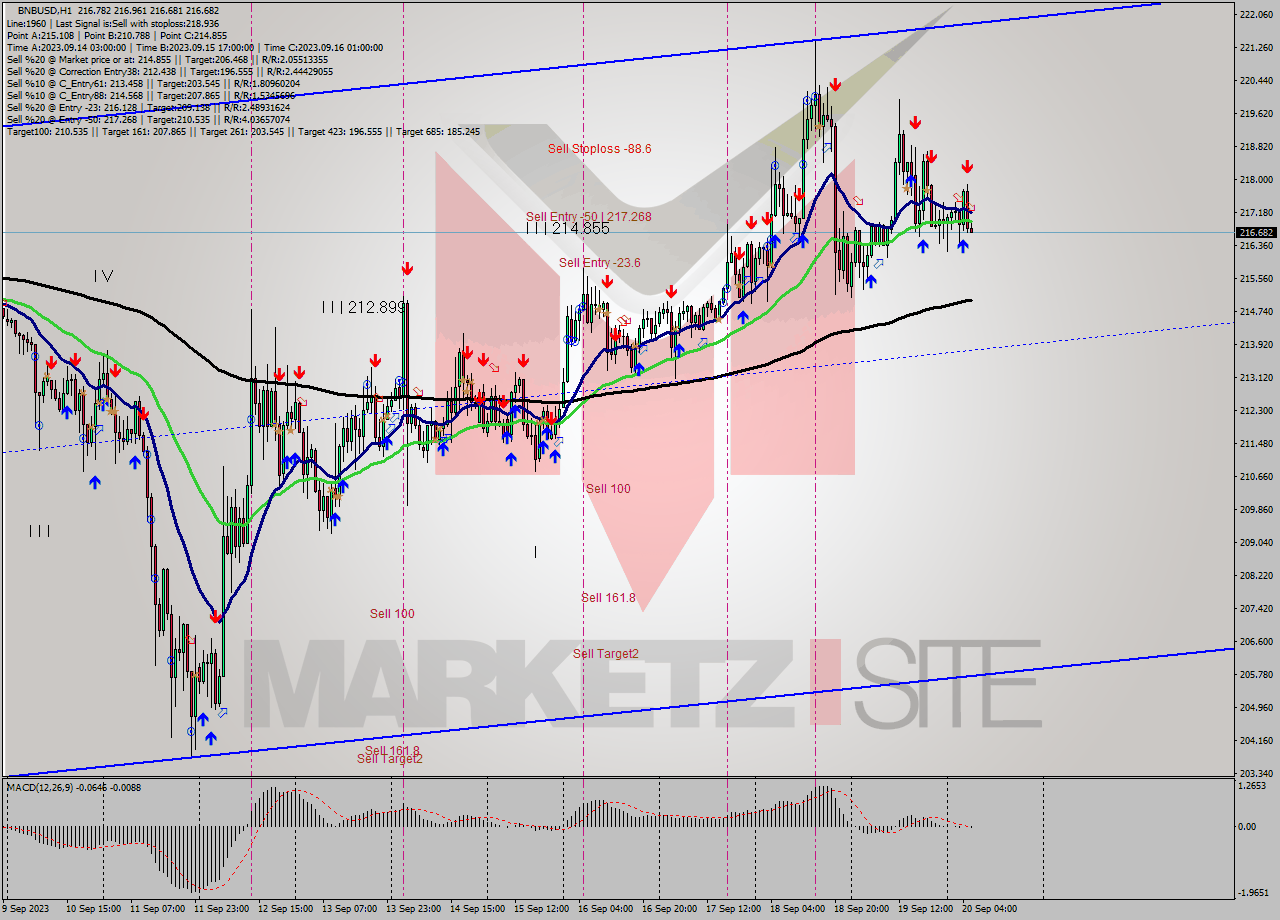
Task: Click the 212.300 price axis label
Action: (x=1255, y=410)
